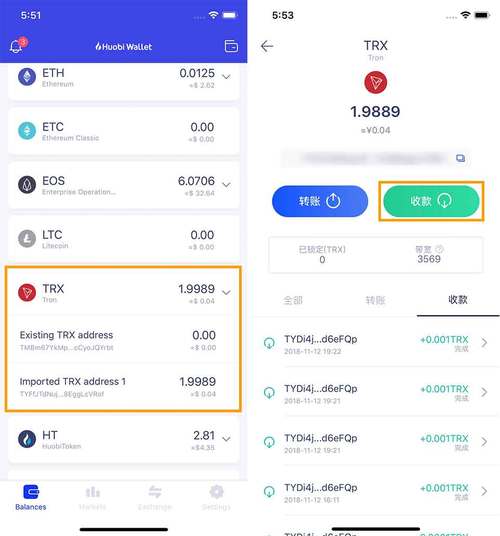
Task: Open the notification bell icon
Action: coord(17,46)
